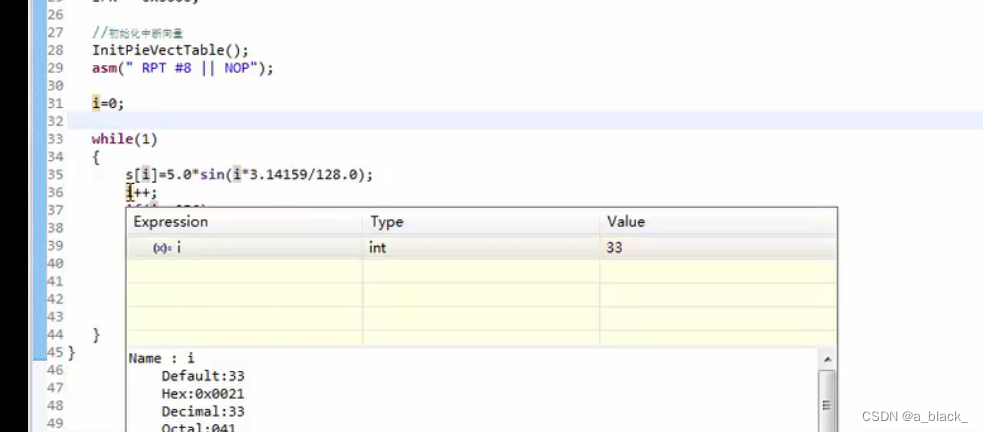
Task: Click the asm RPT #8 NOP statement
Action: point(182,68)
